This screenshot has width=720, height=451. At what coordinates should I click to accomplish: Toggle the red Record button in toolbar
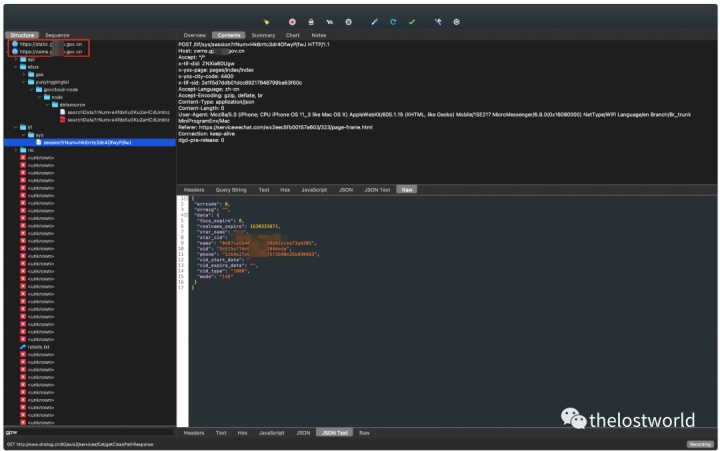click(292, 22)
